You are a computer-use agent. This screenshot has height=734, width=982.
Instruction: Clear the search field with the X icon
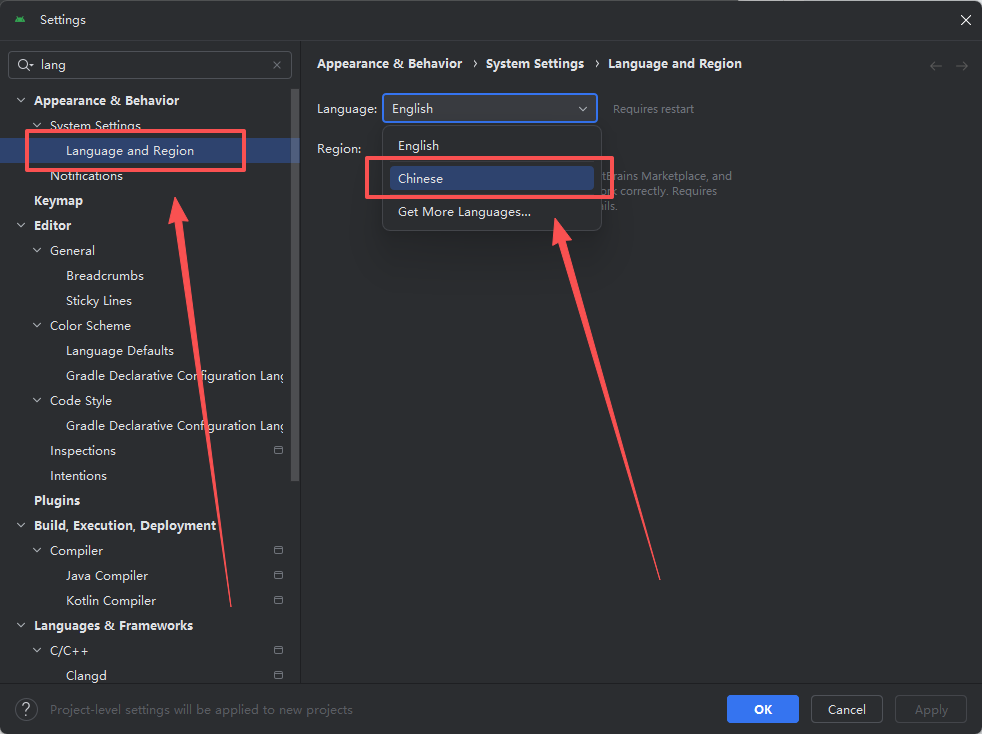point(277,65)
